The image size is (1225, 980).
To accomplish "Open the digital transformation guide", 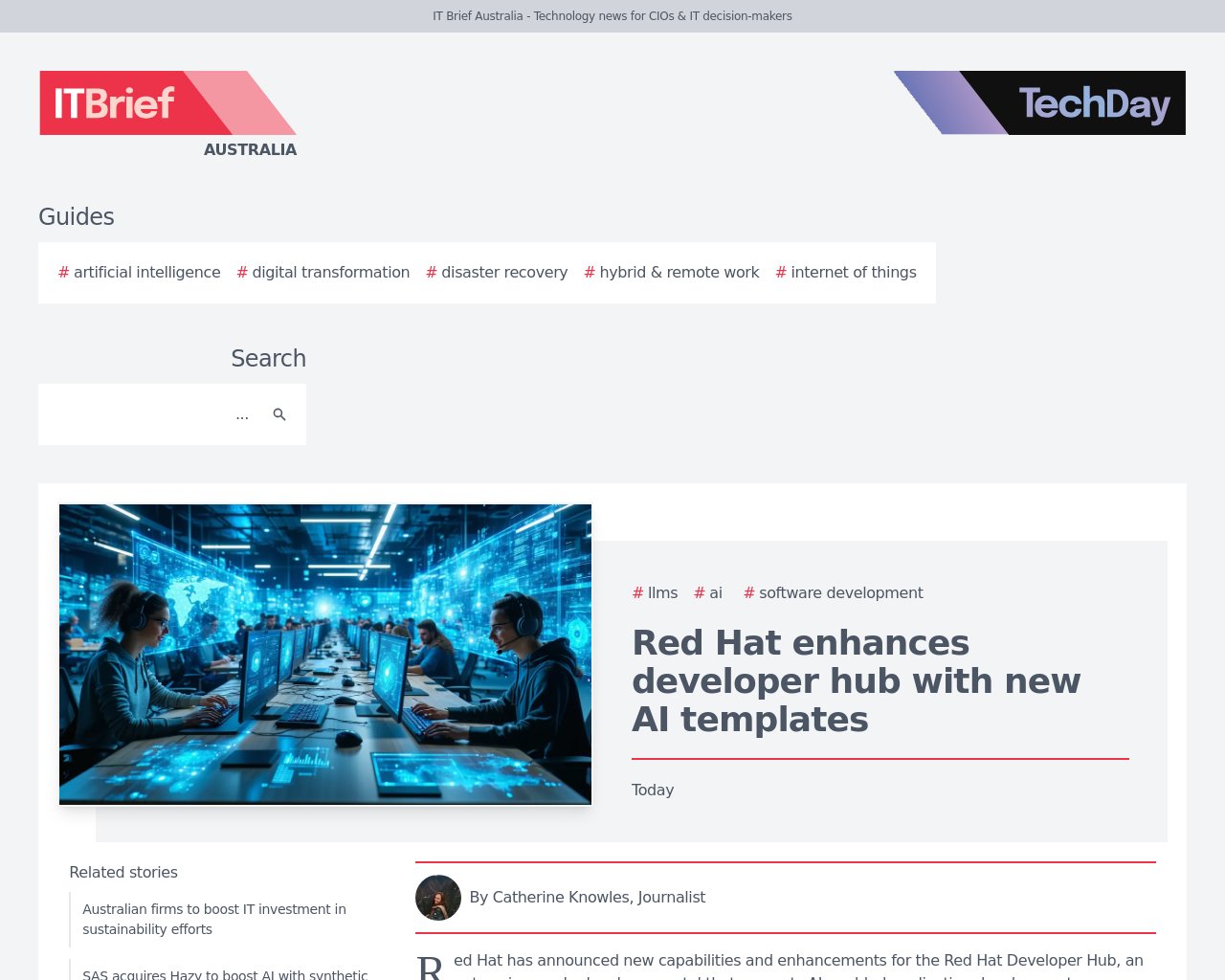I will [x=323, y=272].
